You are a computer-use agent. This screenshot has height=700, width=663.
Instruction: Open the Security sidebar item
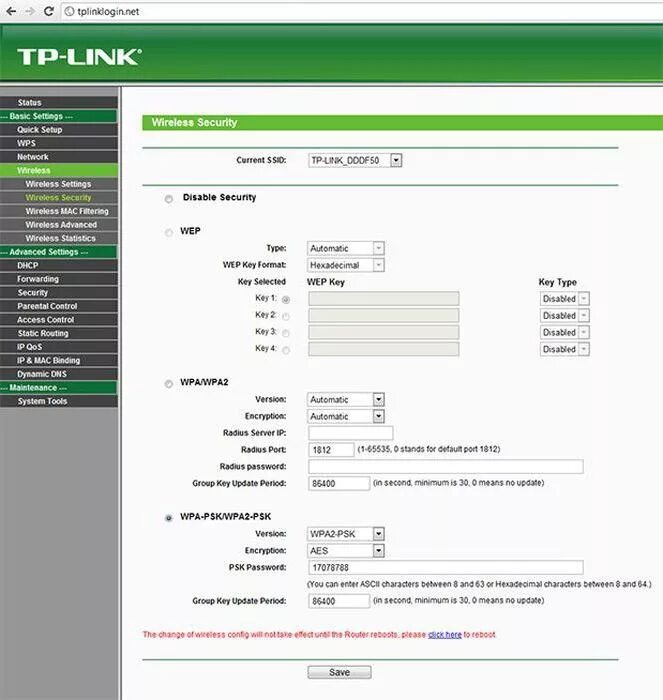click(x=59, y=293)
